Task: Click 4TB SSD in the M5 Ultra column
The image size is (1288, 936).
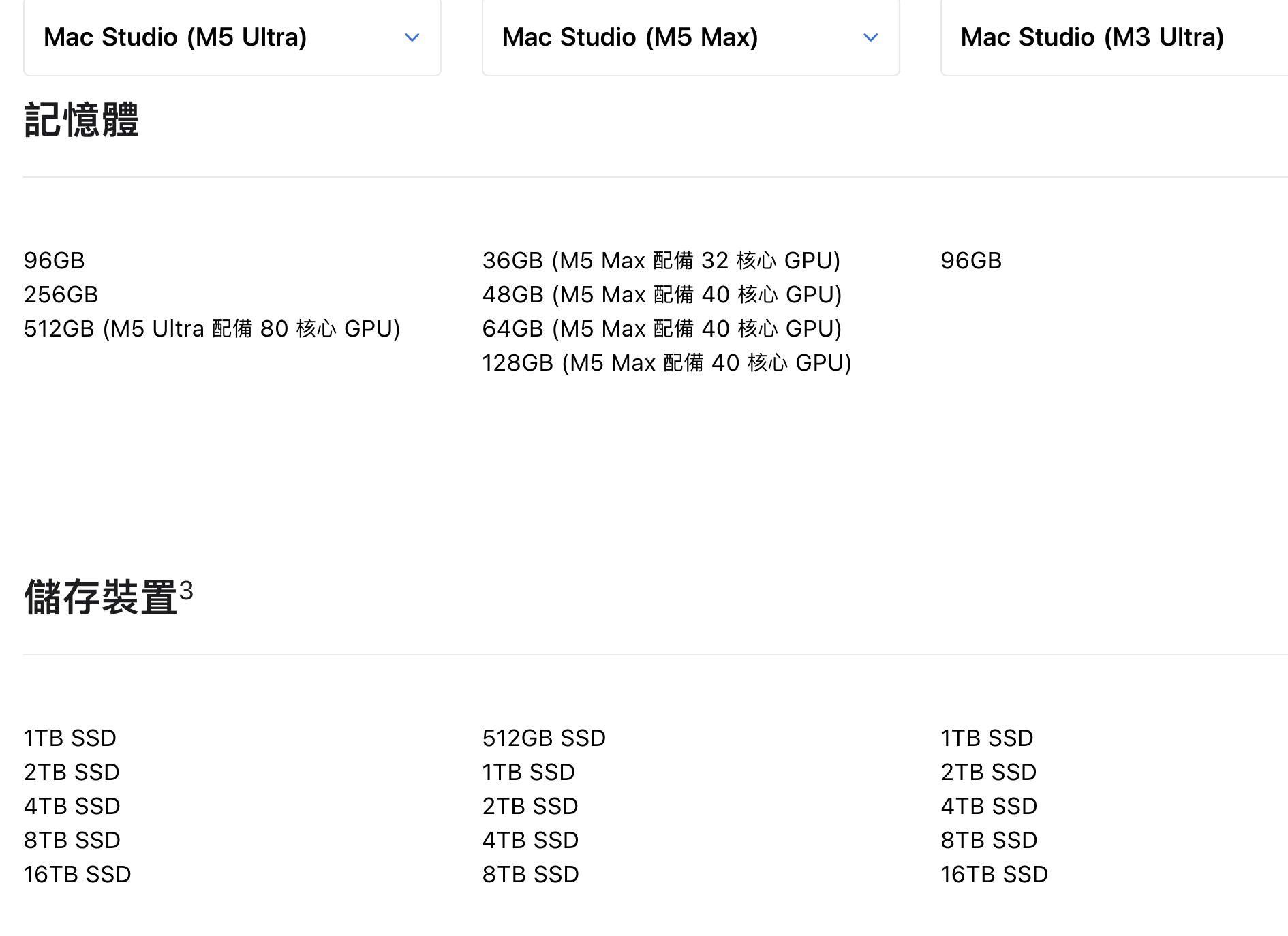Action: [x=72, y=806]
